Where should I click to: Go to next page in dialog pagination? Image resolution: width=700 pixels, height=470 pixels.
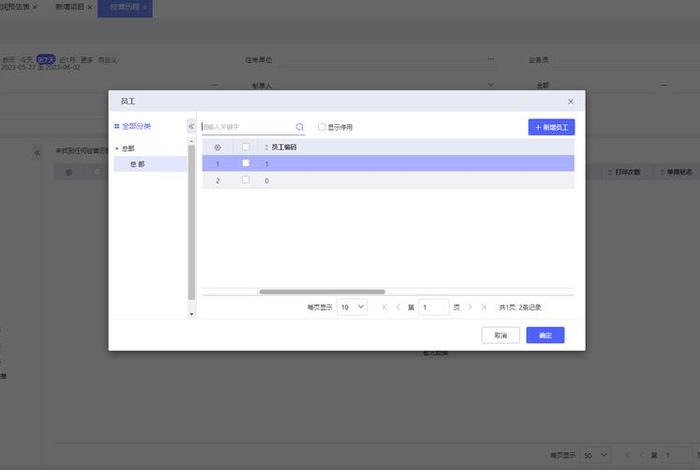coord(470,307)
